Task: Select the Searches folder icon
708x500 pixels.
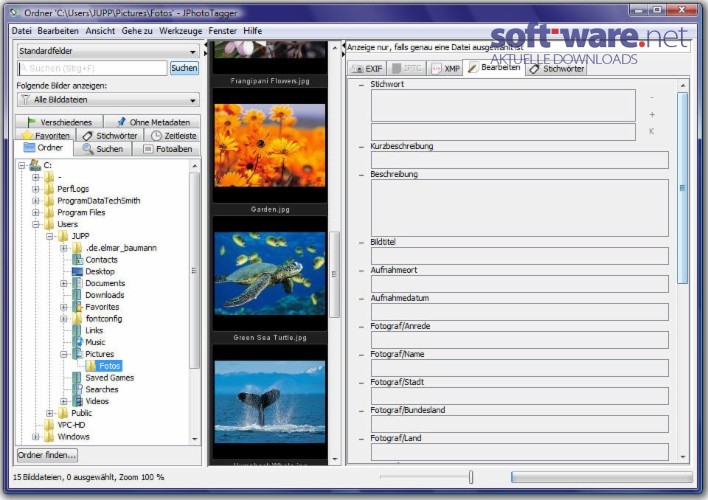Action: (78, 389)
